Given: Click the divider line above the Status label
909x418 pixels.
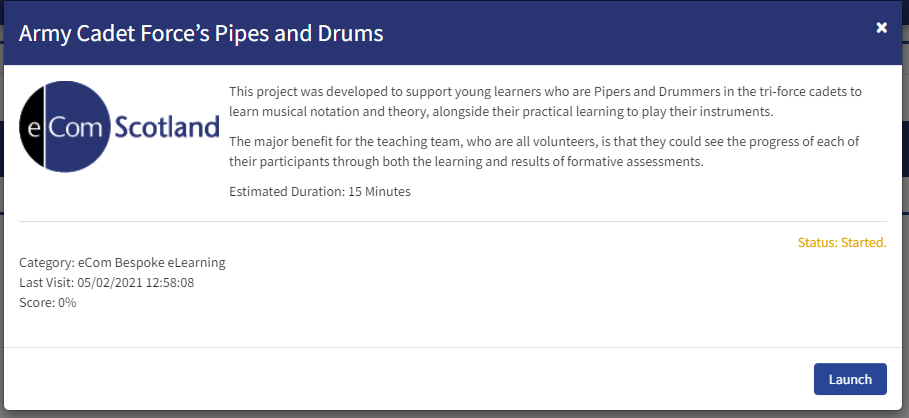Looking at the screenshot, I should pyautogui.click(x=453, y=221).
